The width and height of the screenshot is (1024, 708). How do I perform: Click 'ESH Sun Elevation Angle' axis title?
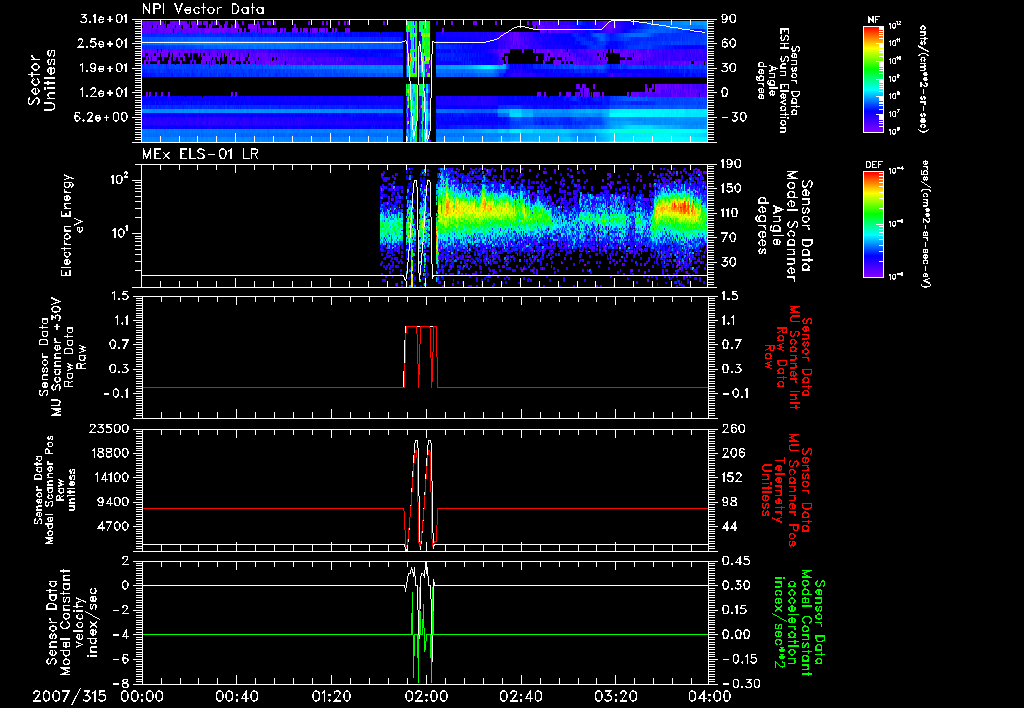click(x=778, y=80)
